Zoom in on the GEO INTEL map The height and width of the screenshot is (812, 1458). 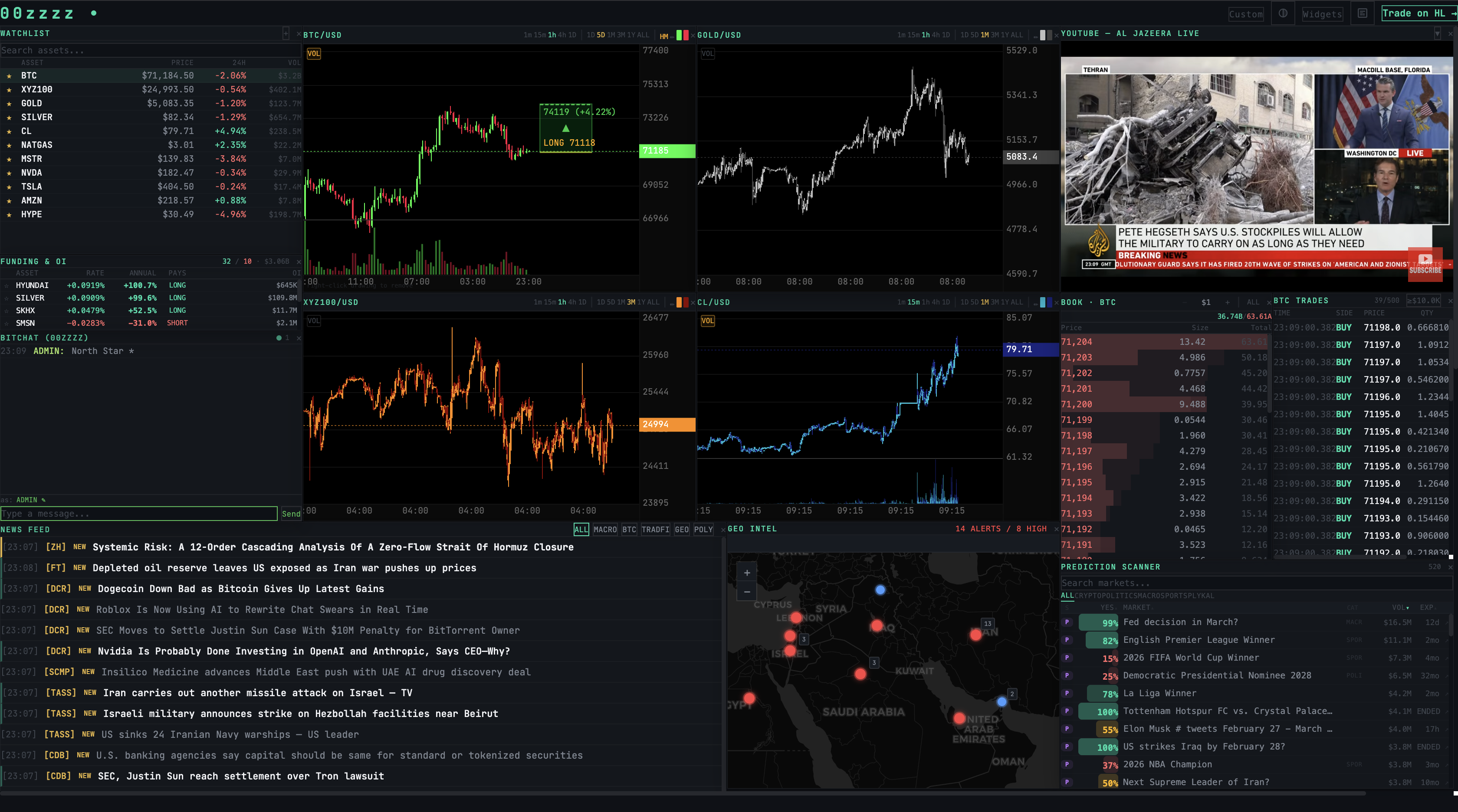(x=746, y=573)
